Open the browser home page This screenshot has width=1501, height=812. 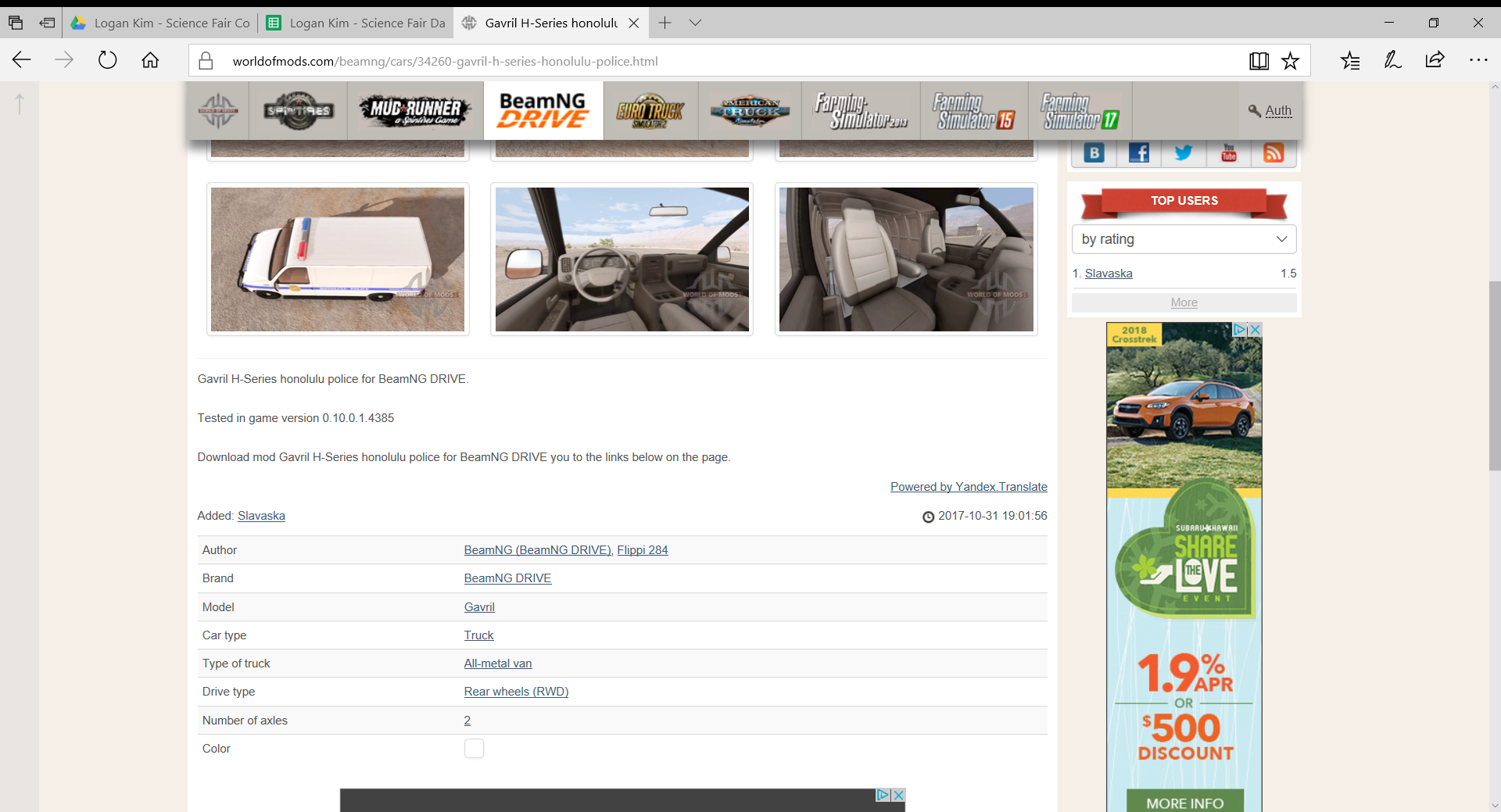click(x=150, y=60)
